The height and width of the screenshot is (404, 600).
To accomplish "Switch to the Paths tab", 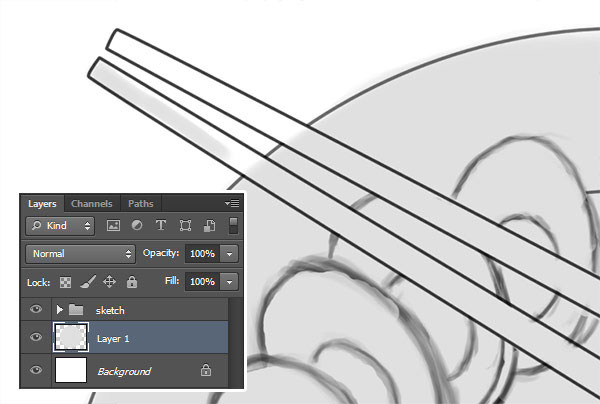I will click(x=141, y=204).
